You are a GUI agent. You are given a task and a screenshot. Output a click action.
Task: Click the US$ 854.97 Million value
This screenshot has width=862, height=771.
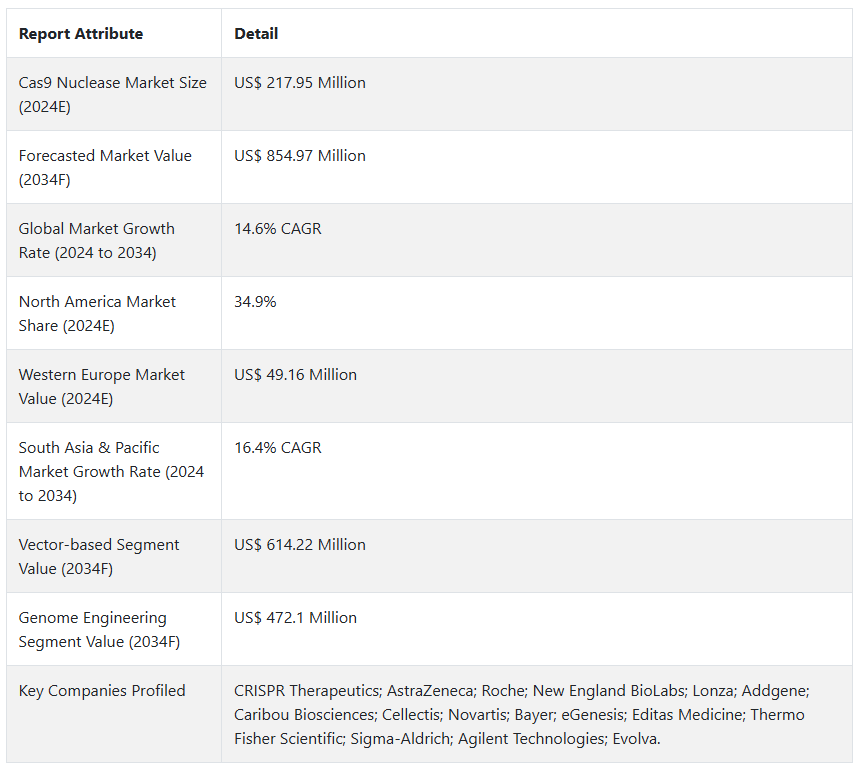(x=300, y=156)
